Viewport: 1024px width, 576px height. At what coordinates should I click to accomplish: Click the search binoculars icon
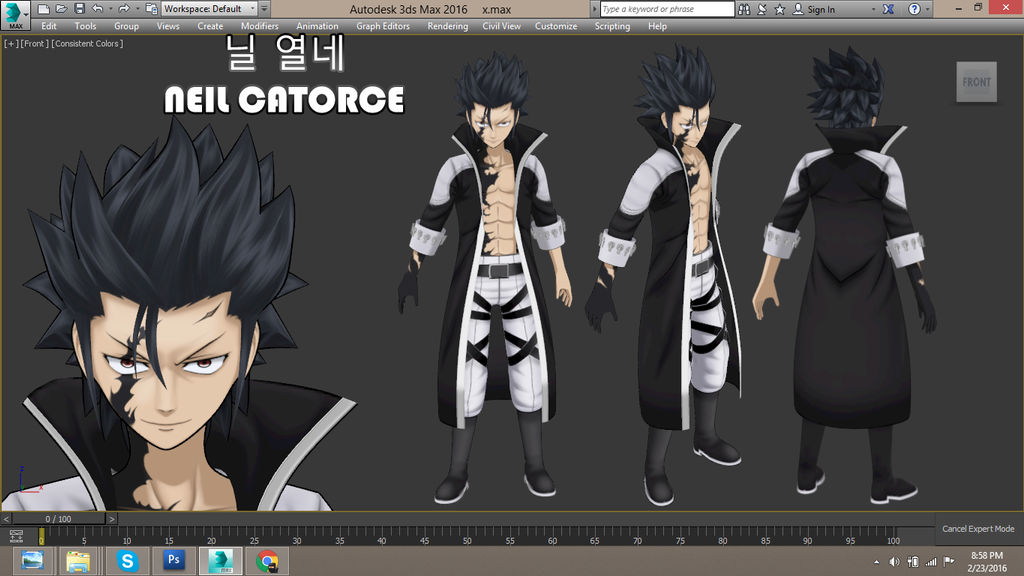744,9
